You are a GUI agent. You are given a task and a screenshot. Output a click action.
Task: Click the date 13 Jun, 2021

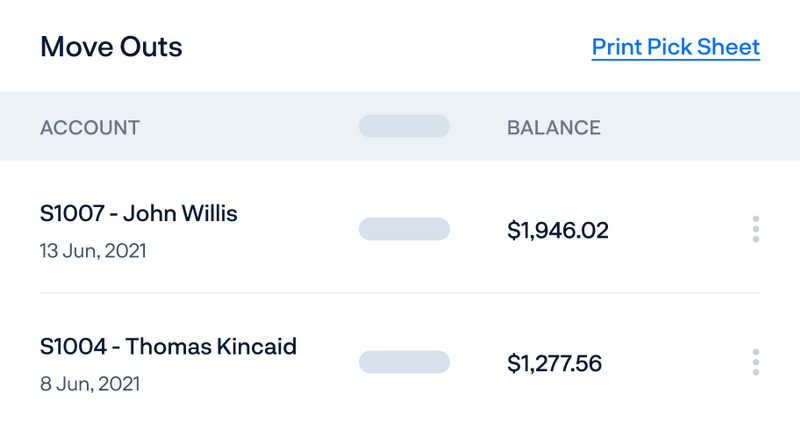[x=93, y=250]
